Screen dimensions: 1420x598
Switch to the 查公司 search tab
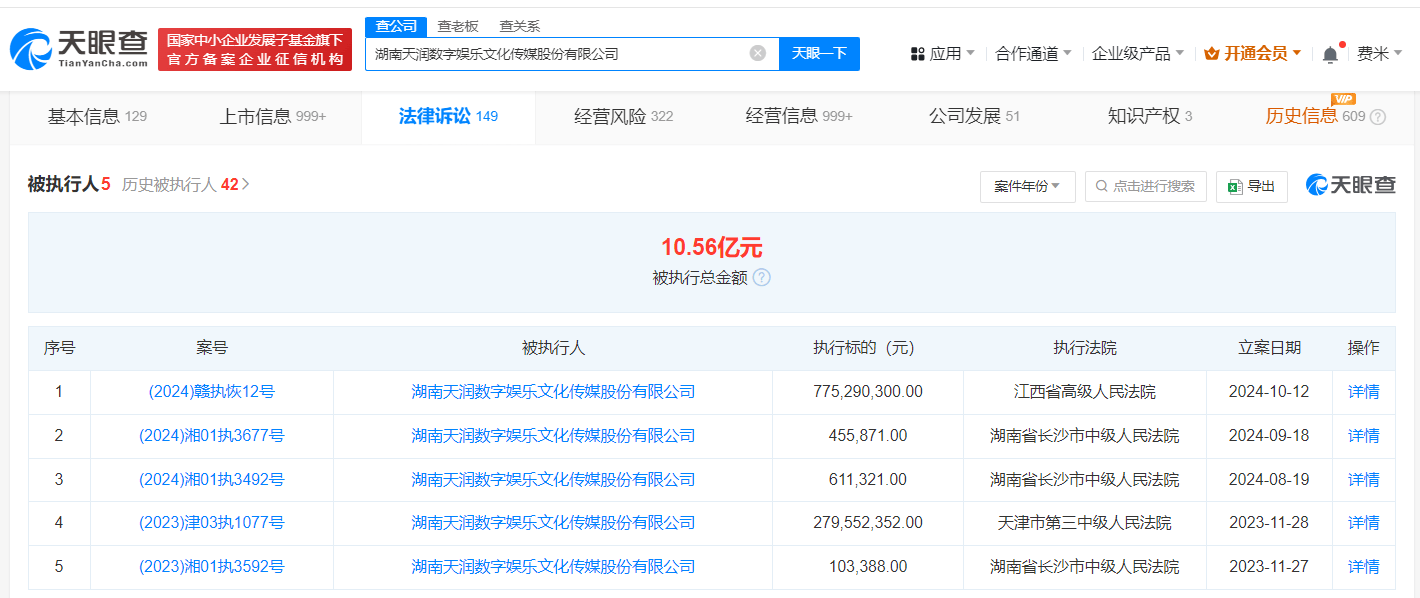396,26
